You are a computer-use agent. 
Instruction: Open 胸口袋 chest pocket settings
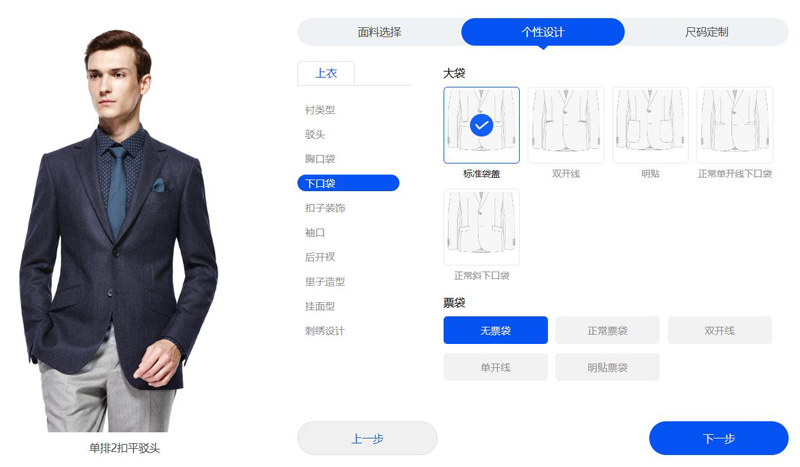click(x=320, y=159)
